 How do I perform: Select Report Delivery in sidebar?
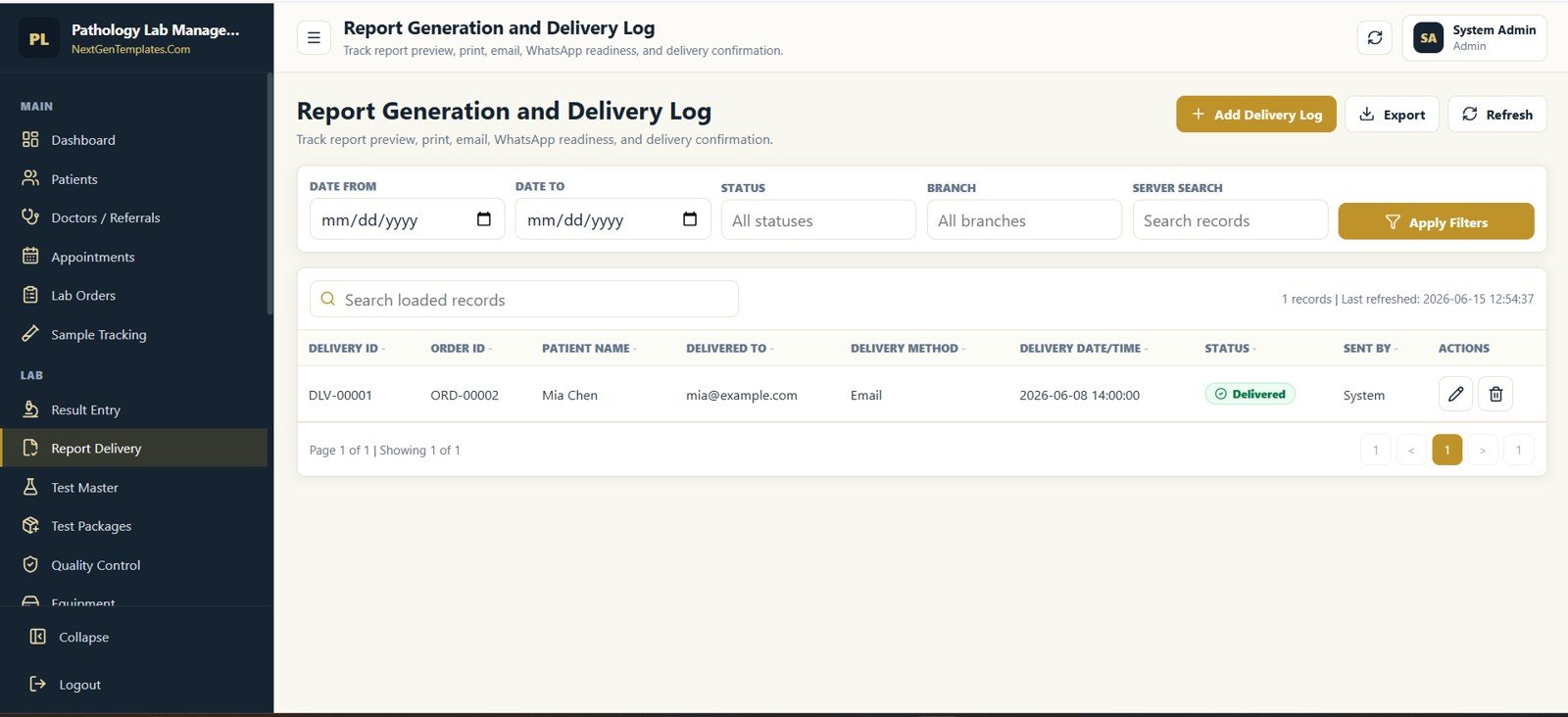[x=133, y=448]
